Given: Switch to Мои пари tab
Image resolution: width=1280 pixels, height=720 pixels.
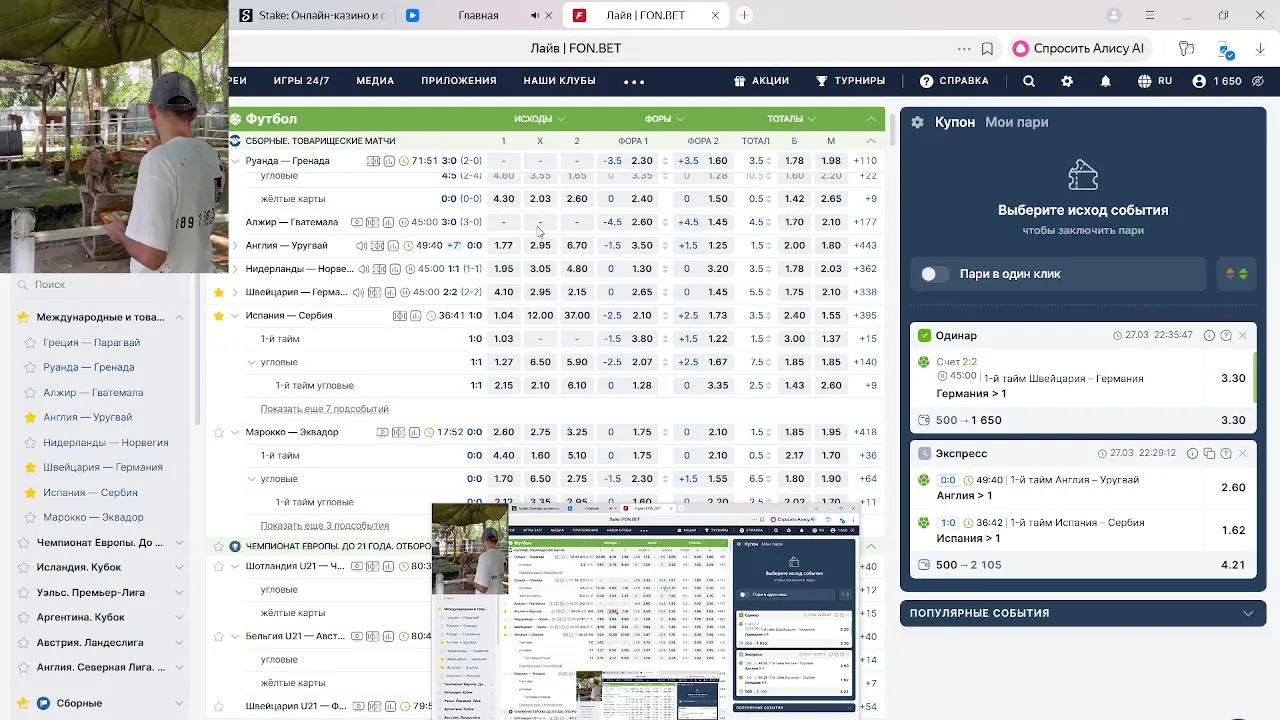Looking at the screenshot, I should tap(1016, 122).
